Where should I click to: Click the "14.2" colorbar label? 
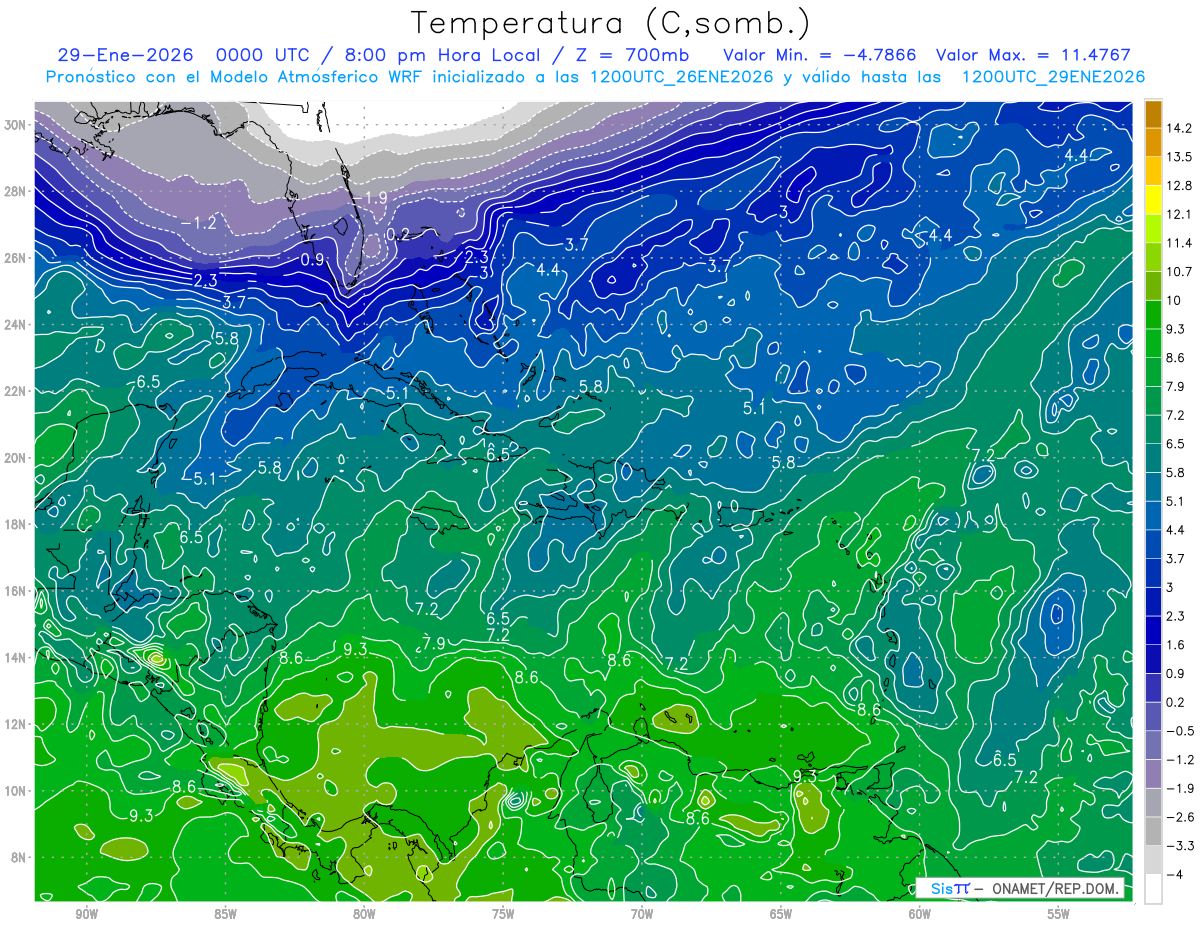1181,128
